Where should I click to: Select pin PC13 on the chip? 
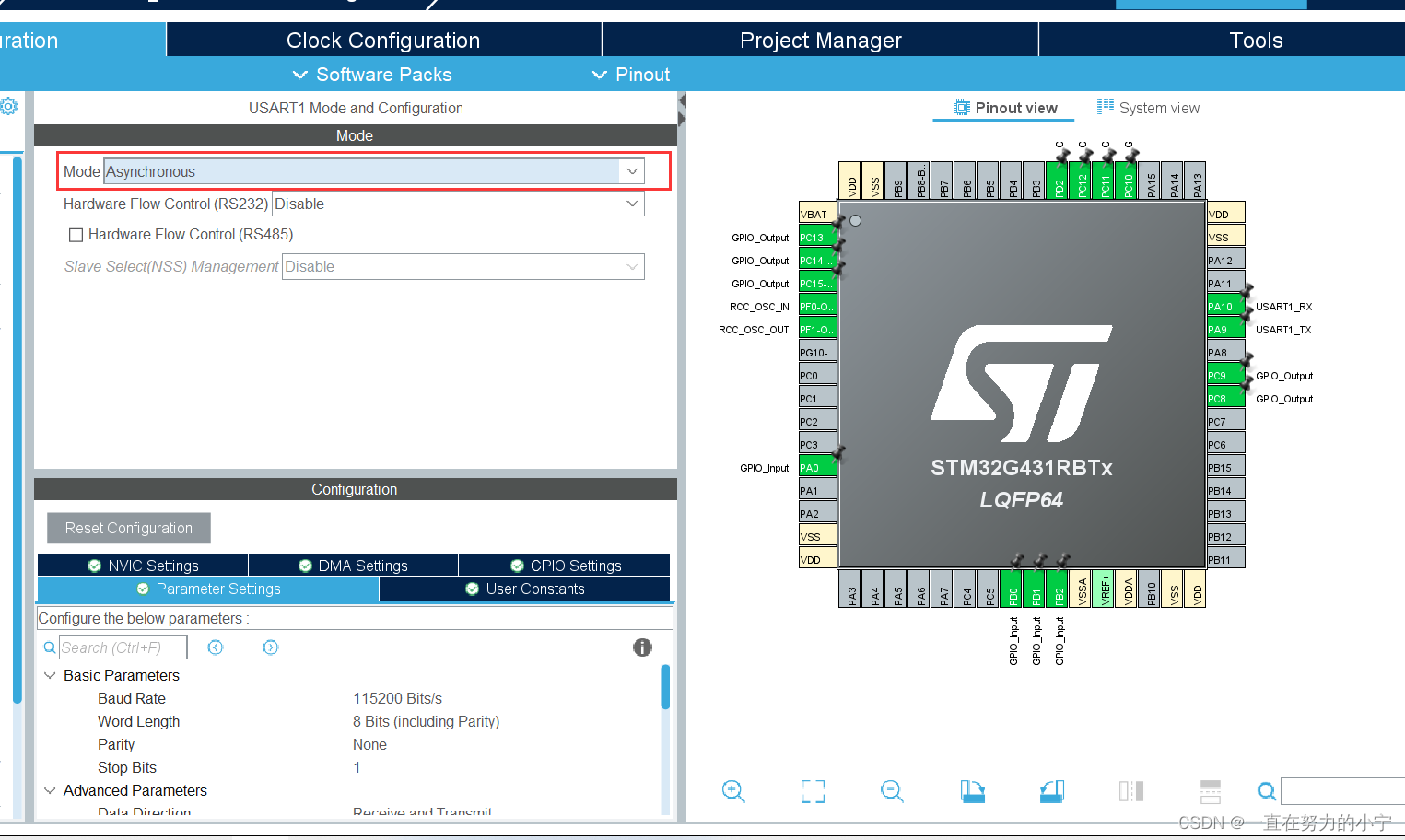pos(817,237)
